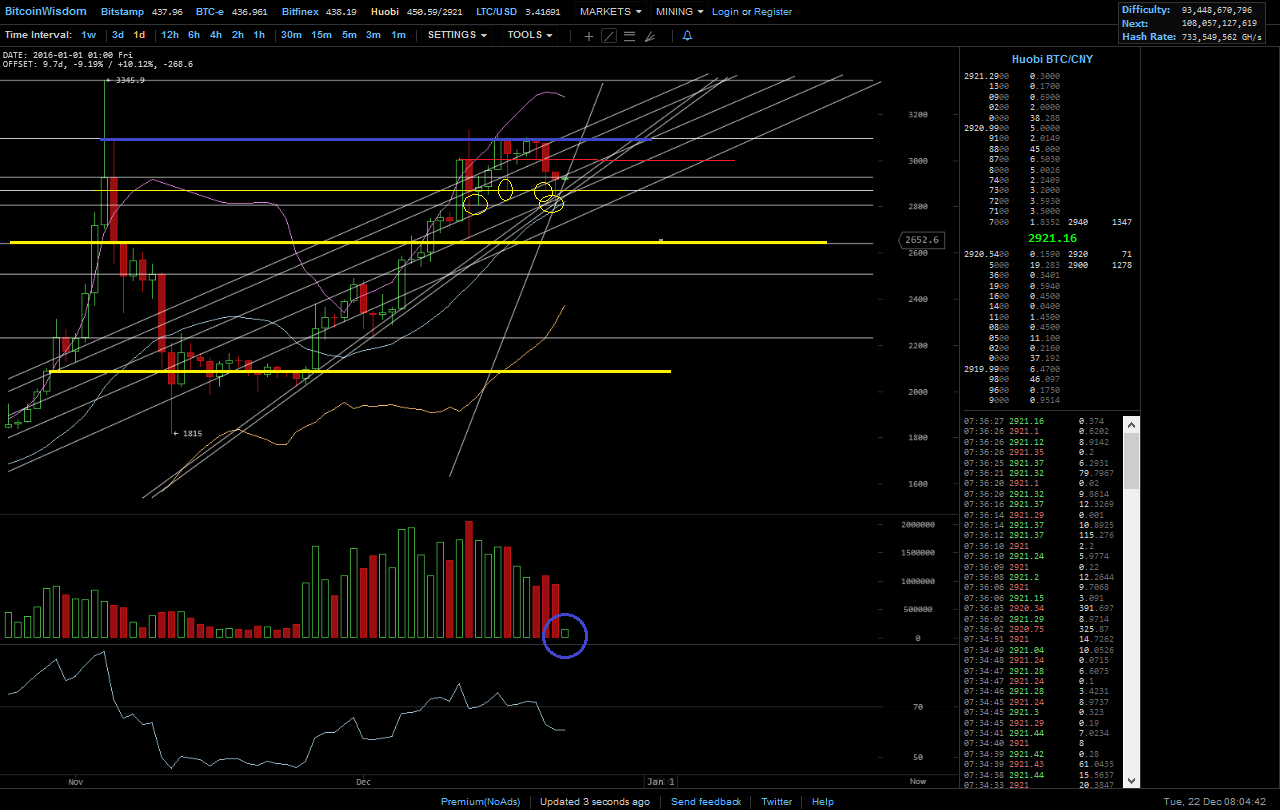Screen dimensions: 1280x810
Task: Click the trades list scrollbar thumb
Action: coord(1132,461)
